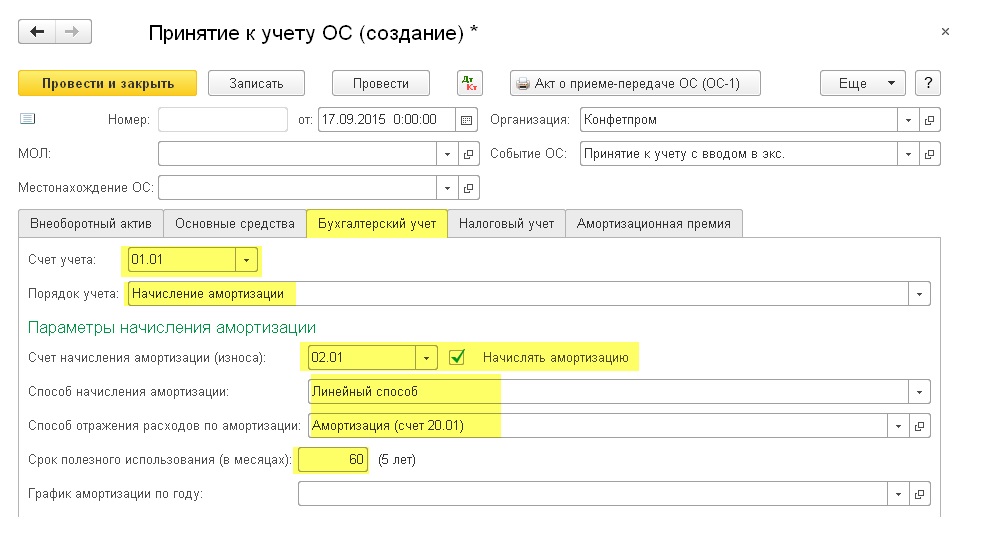Open Местонахождение ОС linked record icon

coord(468,187)
